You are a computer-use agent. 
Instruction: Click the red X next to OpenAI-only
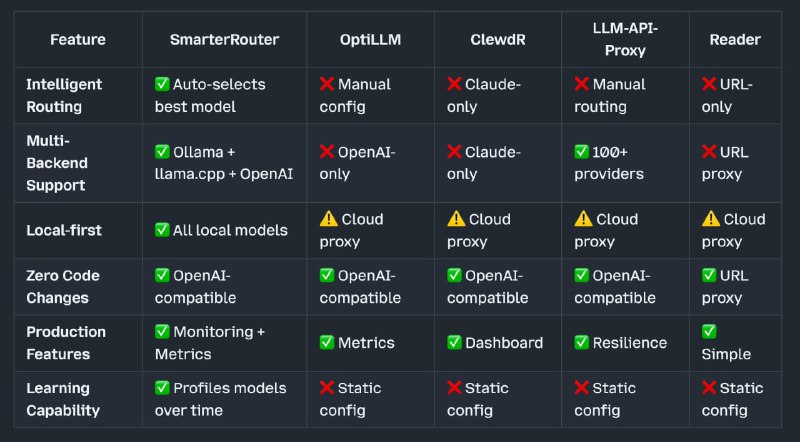(x=327, y=152)
